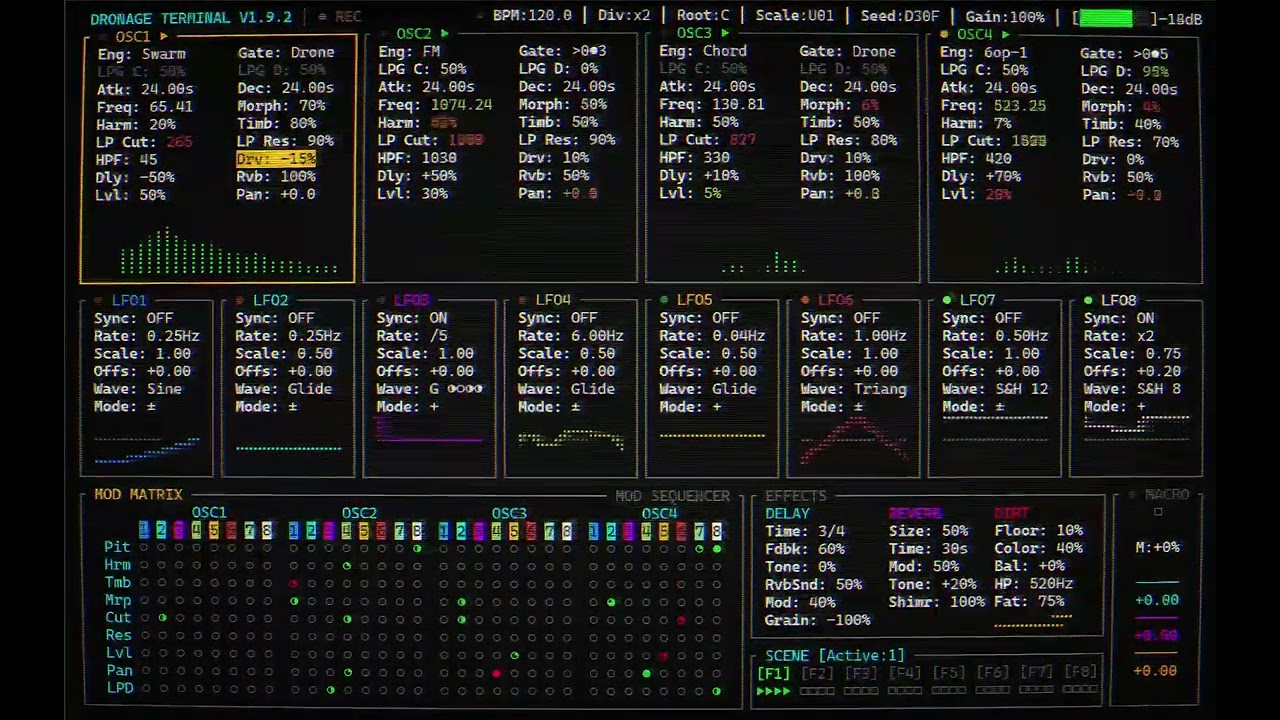Click the LFO5 green status dot

(x=664, y=300)
